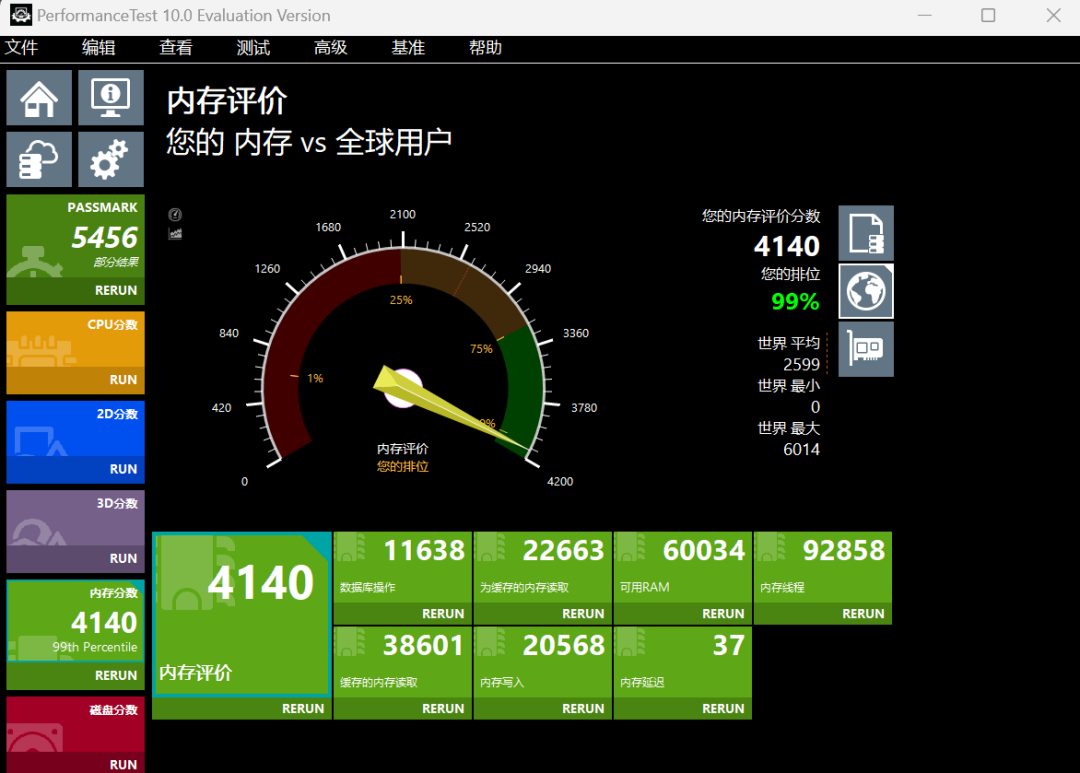1080x773 pixels.
Task: Rerun the 为缓存的内存读取 test
Action: pyautogui.click(x=583, y=614)
